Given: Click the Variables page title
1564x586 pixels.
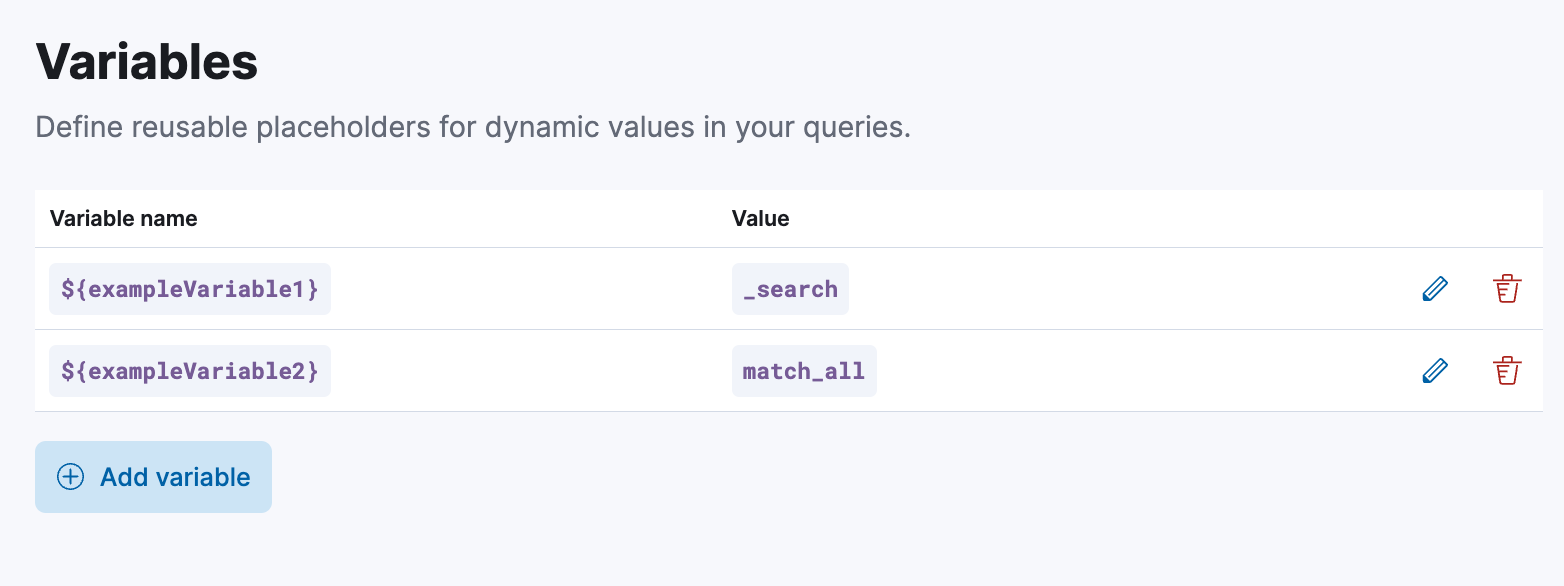Looking at the screenshot, I should pos(146,62).
